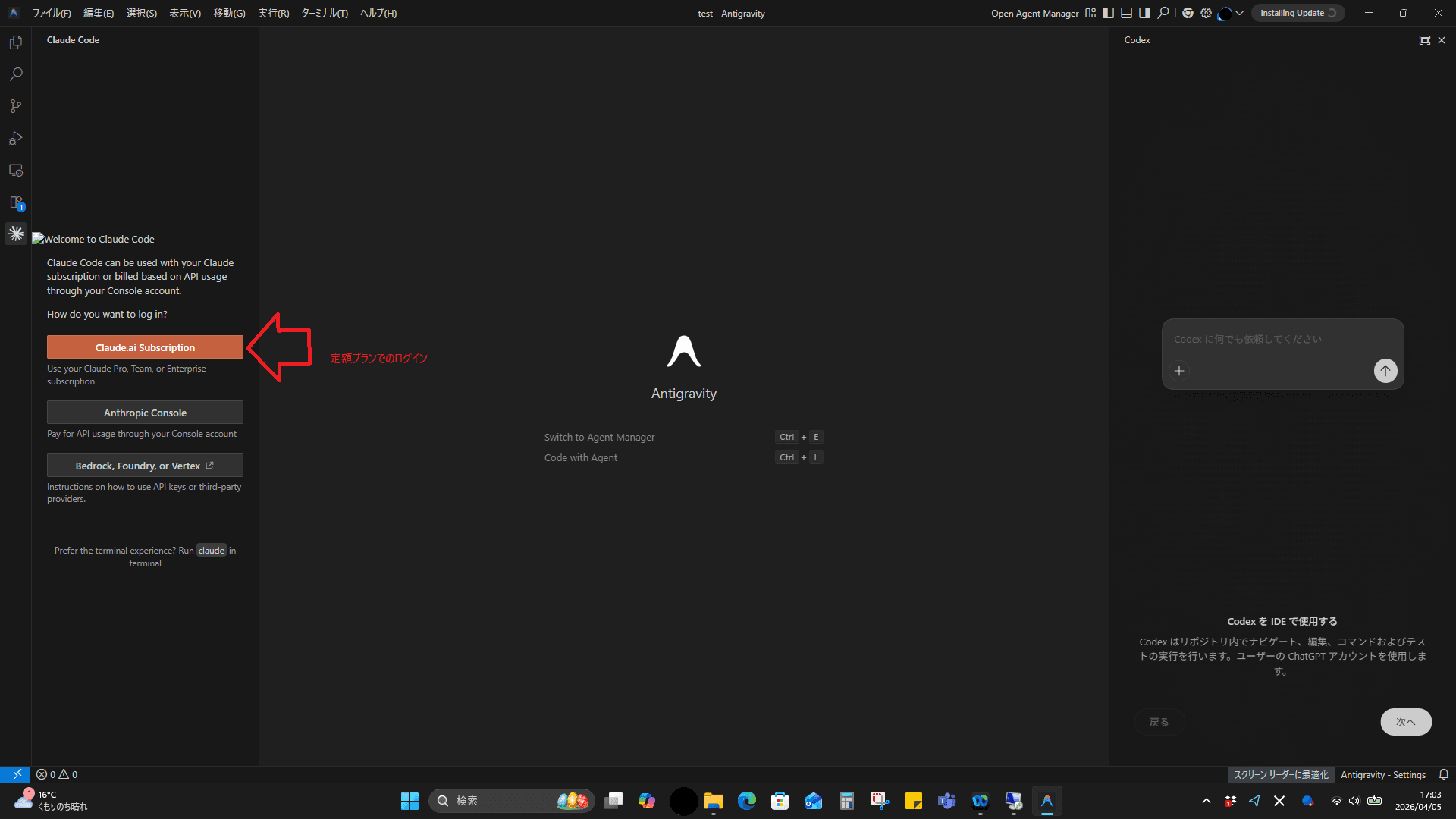The width and height of the screenshot is (1456, 819).
Task: Maximize the Codex panel
Action: [1424, 40]
